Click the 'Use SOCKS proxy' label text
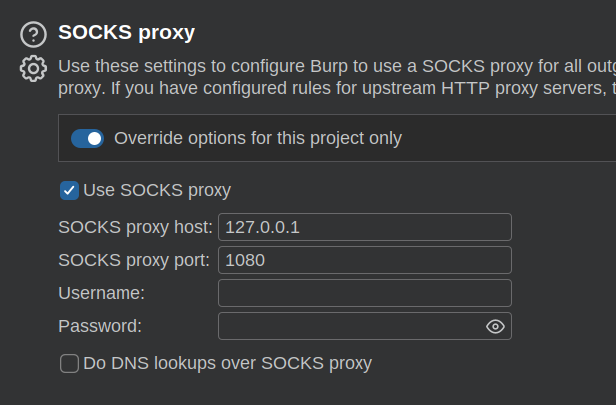Screen dimensions: 616x405 click(x=157, y=190)
